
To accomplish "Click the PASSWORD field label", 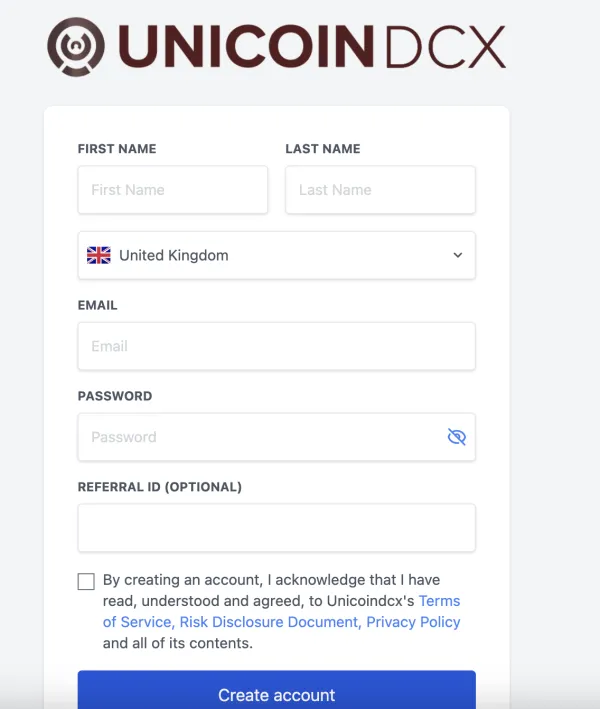I will point(115,396).
